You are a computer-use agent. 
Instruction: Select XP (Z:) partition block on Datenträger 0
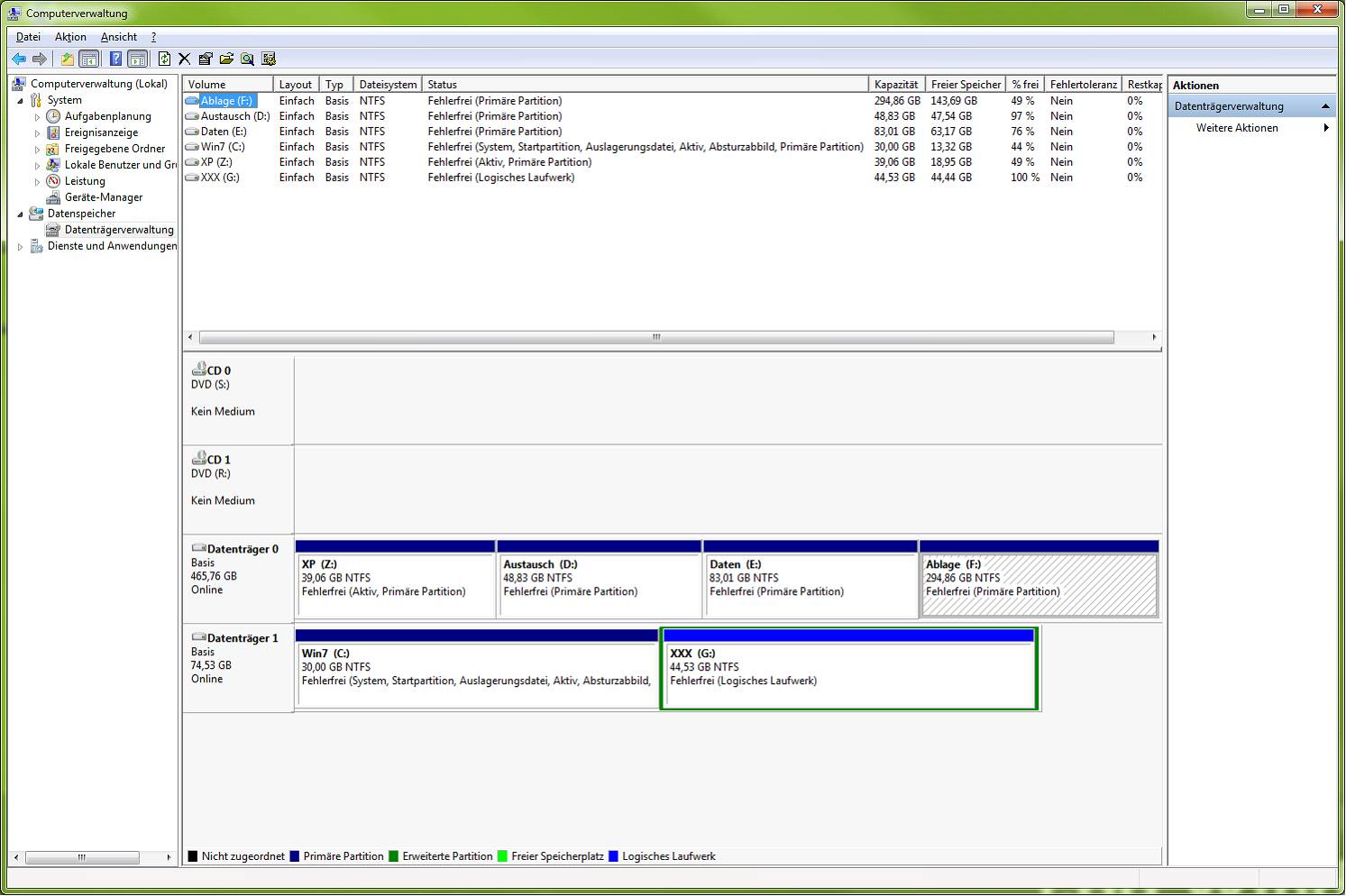[395, 579]
